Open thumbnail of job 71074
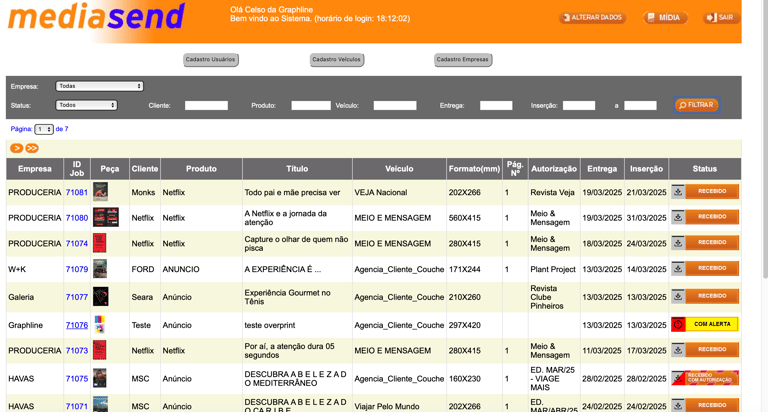The width and height of the screenshot is (768, 412). [99, 243]
